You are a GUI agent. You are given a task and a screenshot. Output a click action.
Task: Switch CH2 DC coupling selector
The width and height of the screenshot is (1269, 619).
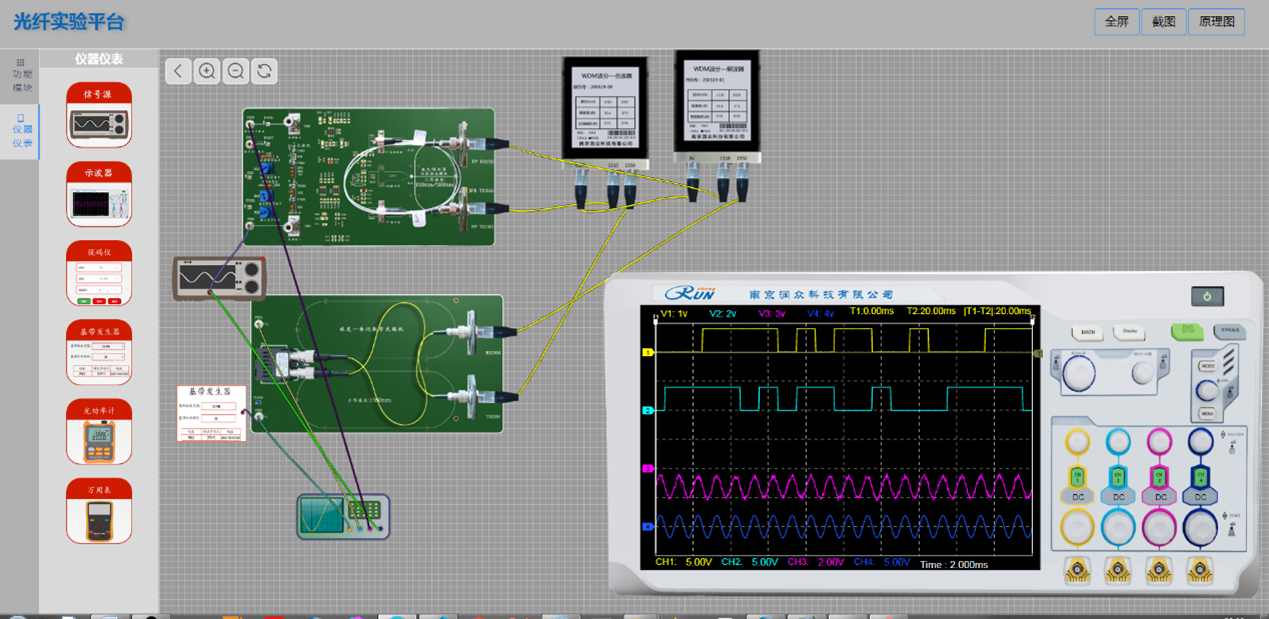tap(1118, 497)
